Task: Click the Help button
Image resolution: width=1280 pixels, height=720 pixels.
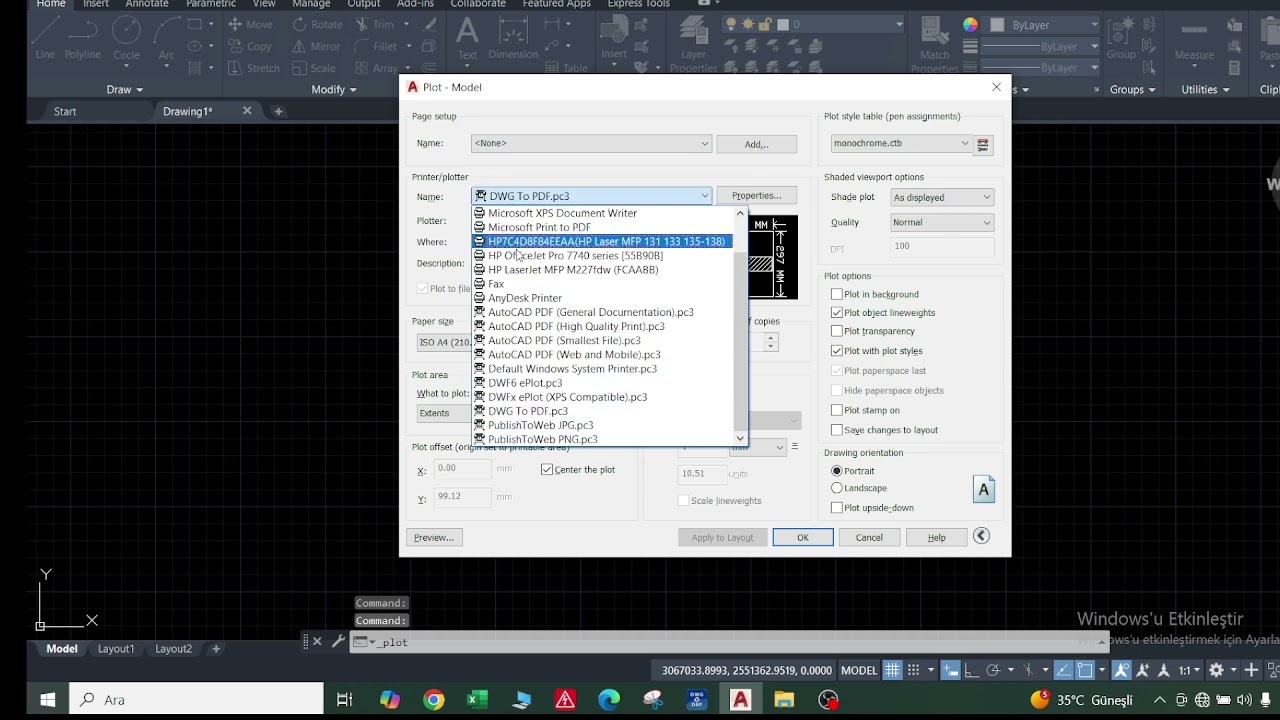Action: point(936,538)
